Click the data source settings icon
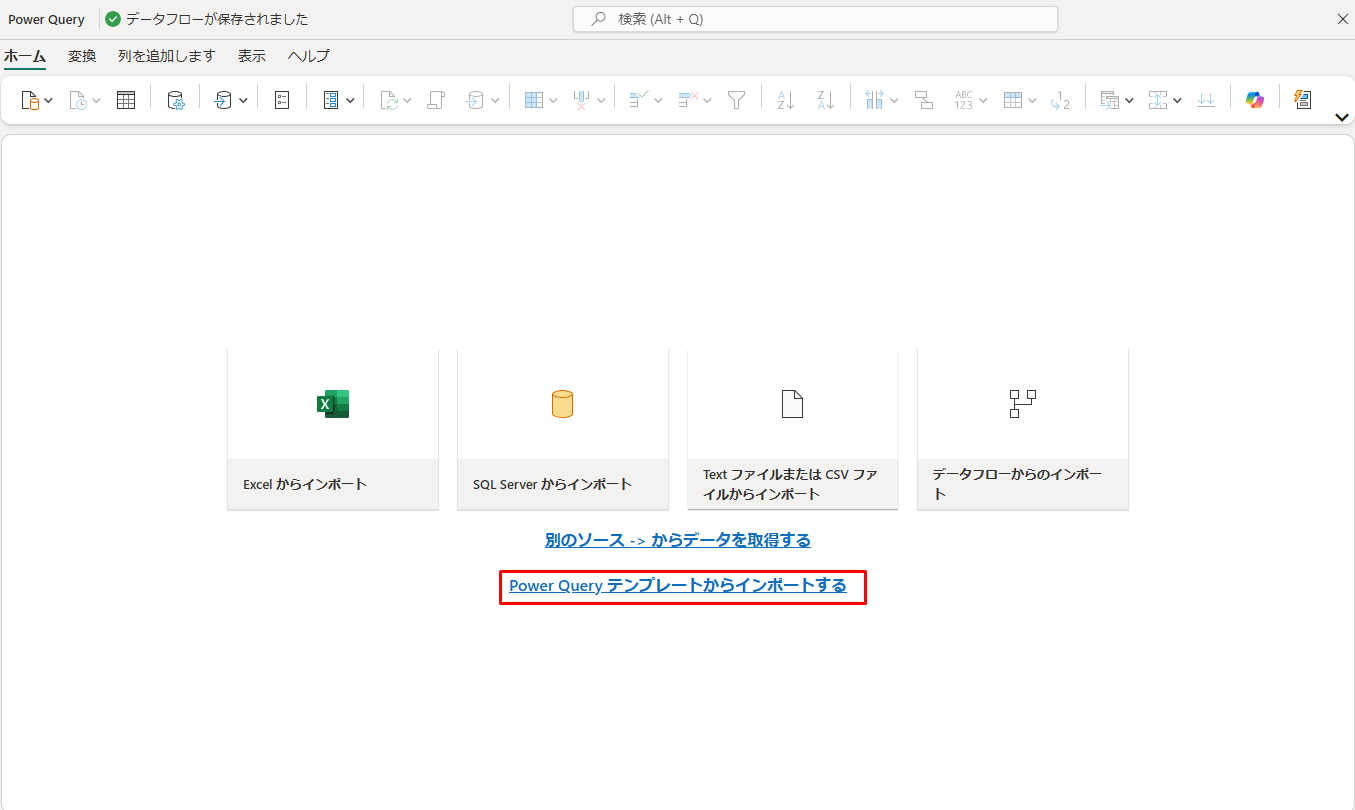1355x810 pixels. click(176, 100)
